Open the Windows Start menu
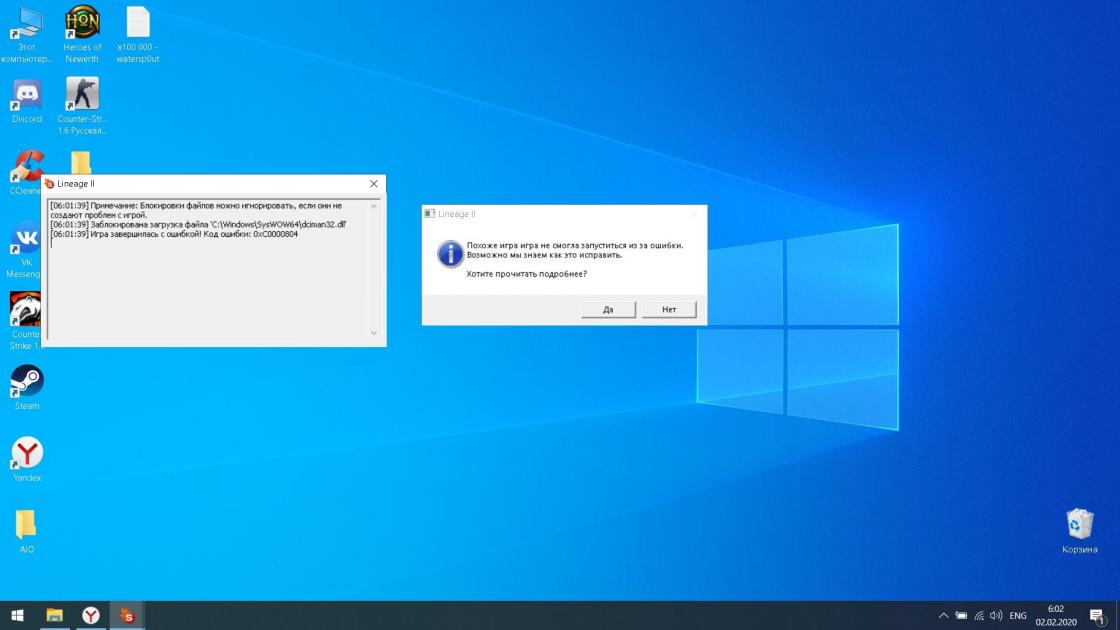Viewport: 1120px width, 630px height. point(17,615)
